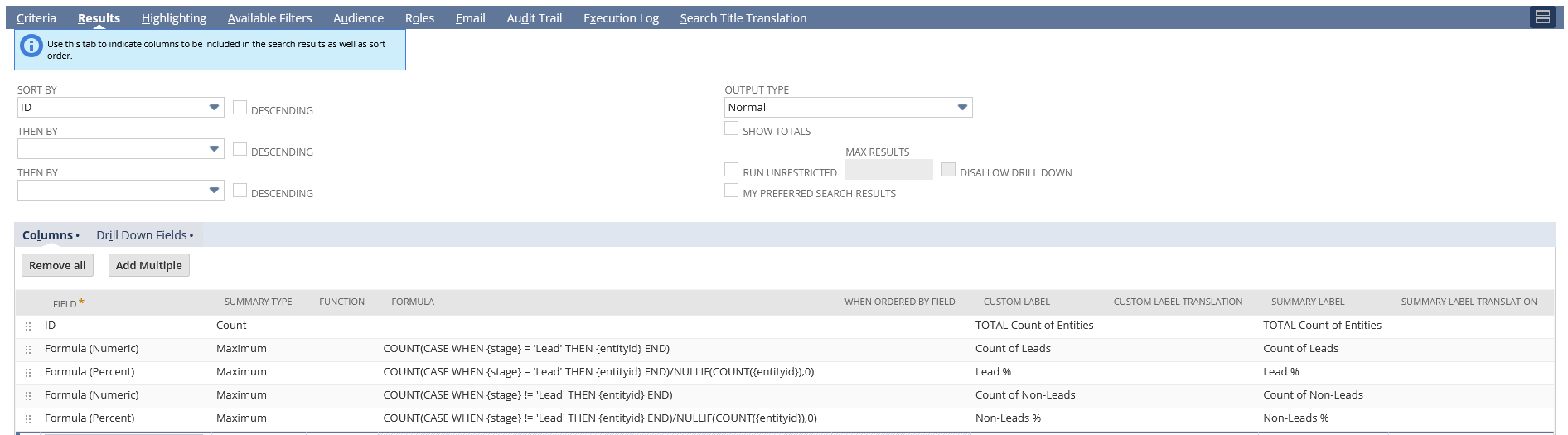
Task: Click the blue info icon in the tip box
Action: (31, 46)
